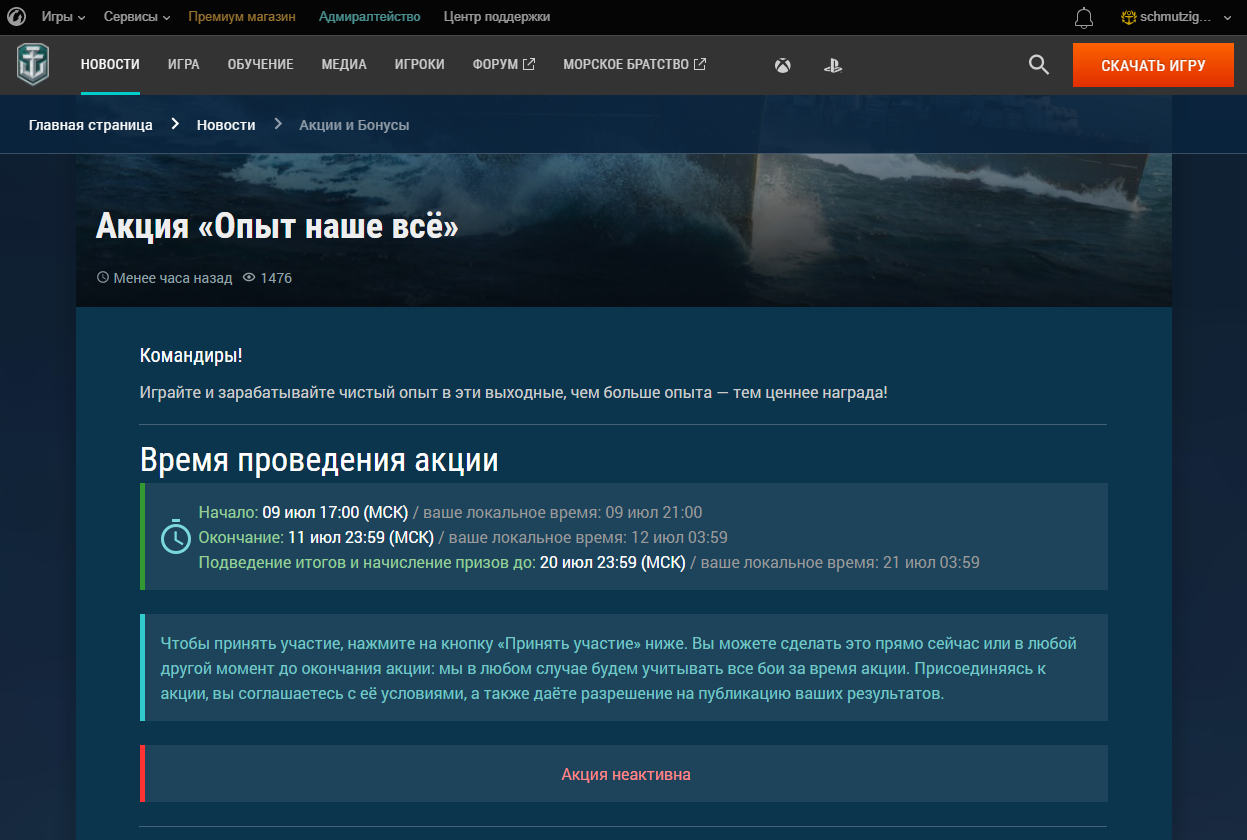
Task: Click chevron after Новости breadcrumb
Action: (278, 124)
